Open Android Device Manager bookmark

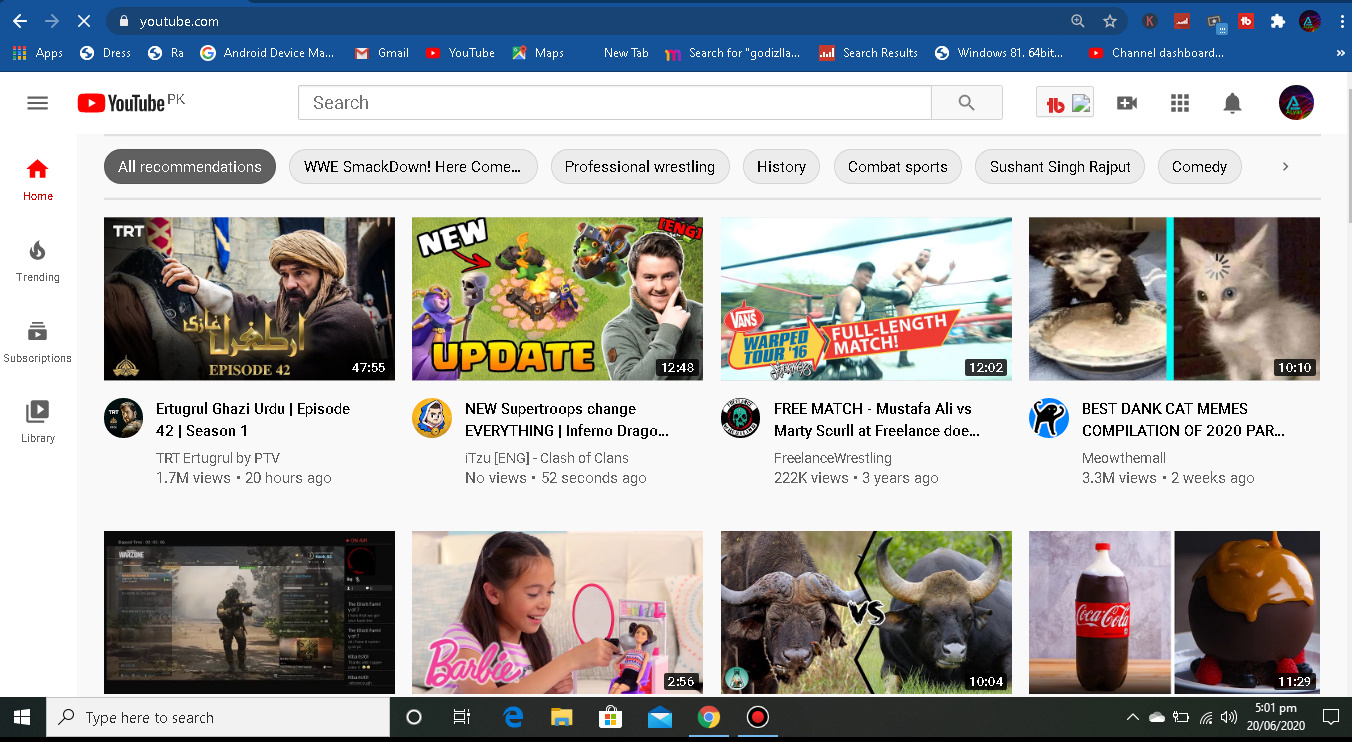(267, 53)
